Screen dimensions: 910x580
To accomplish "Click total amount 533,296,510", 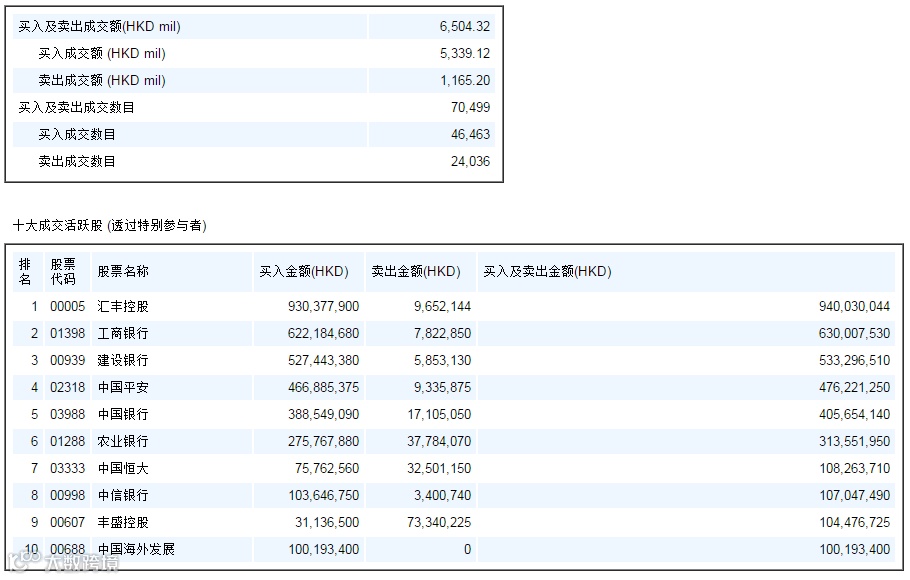I will (854, 361).
